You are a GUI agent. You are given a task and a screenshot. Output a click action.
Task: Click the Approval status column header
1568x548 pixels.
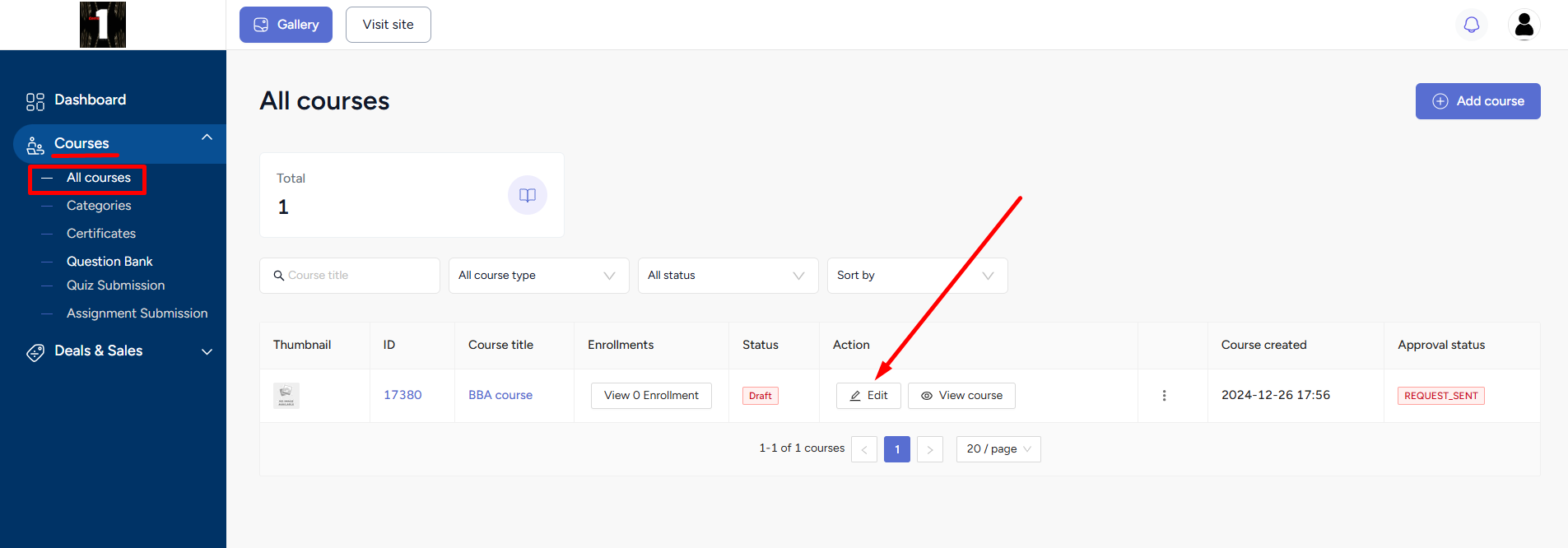1441,345
